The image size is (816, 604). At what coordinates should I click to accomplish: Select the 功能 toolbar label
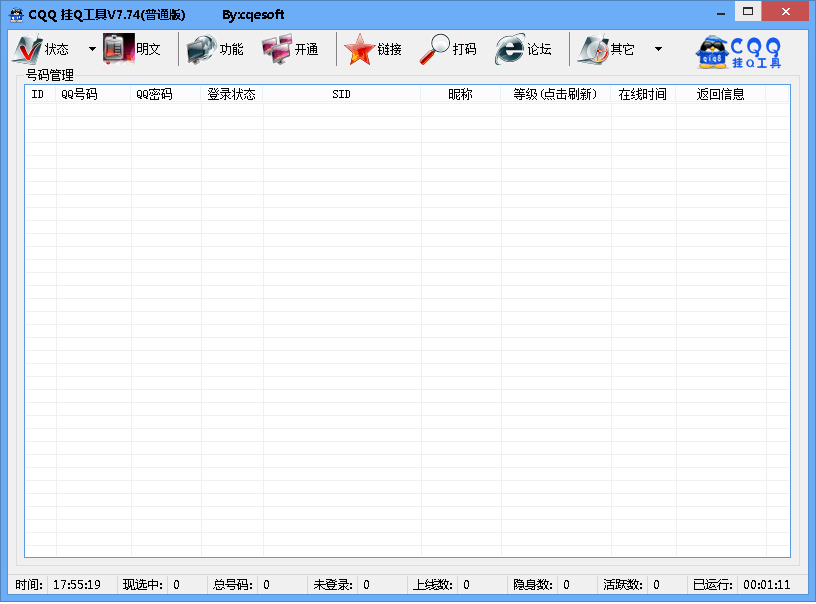[x=231, y=49]
